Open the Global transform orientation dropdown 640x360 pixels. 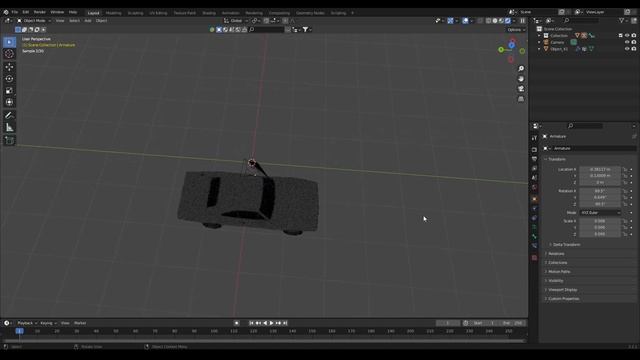click(x=236, y=21)
